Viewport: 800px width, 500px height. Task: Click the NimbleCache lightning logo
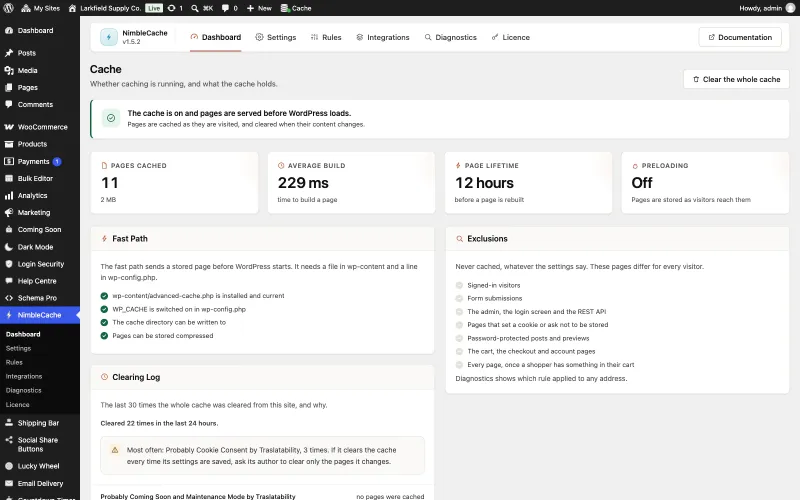pos(109,37)
